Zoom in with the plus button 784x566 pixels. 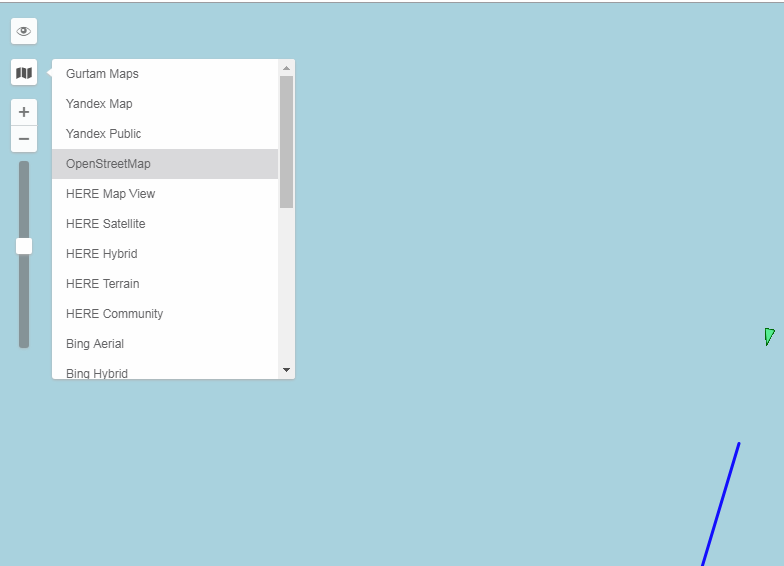pyautogui.click(x=24, y=112)
